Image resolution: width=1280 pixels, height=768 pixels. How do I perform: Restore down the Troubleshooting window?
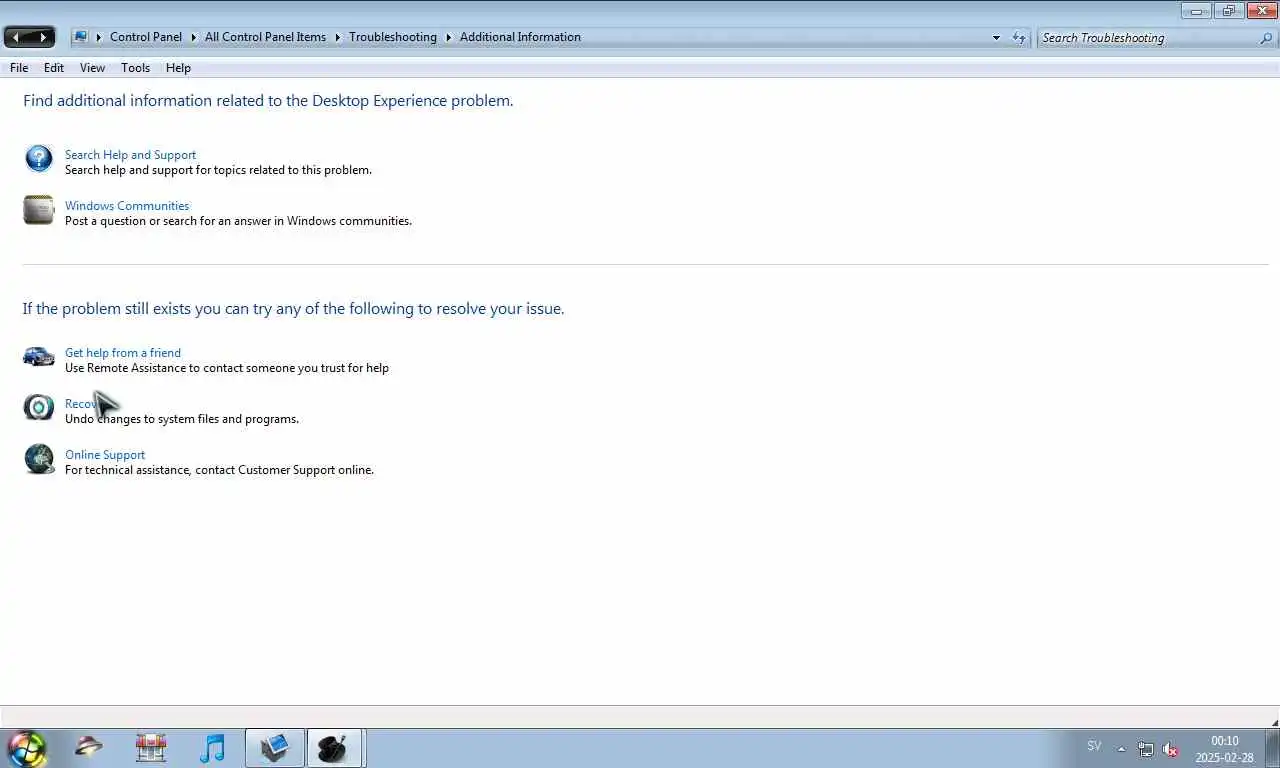(x=1228, y=11)
